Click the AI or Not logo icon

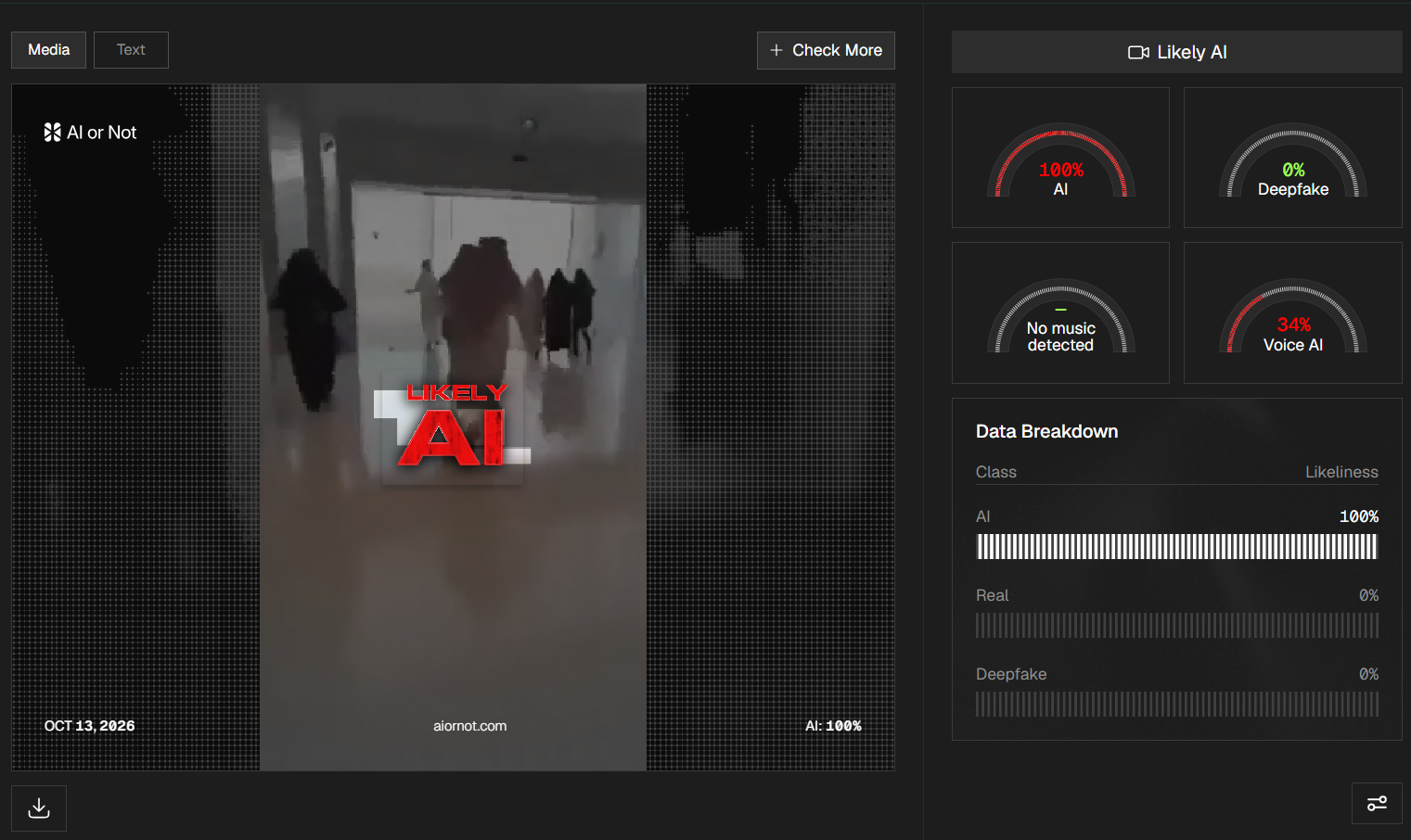52,133
